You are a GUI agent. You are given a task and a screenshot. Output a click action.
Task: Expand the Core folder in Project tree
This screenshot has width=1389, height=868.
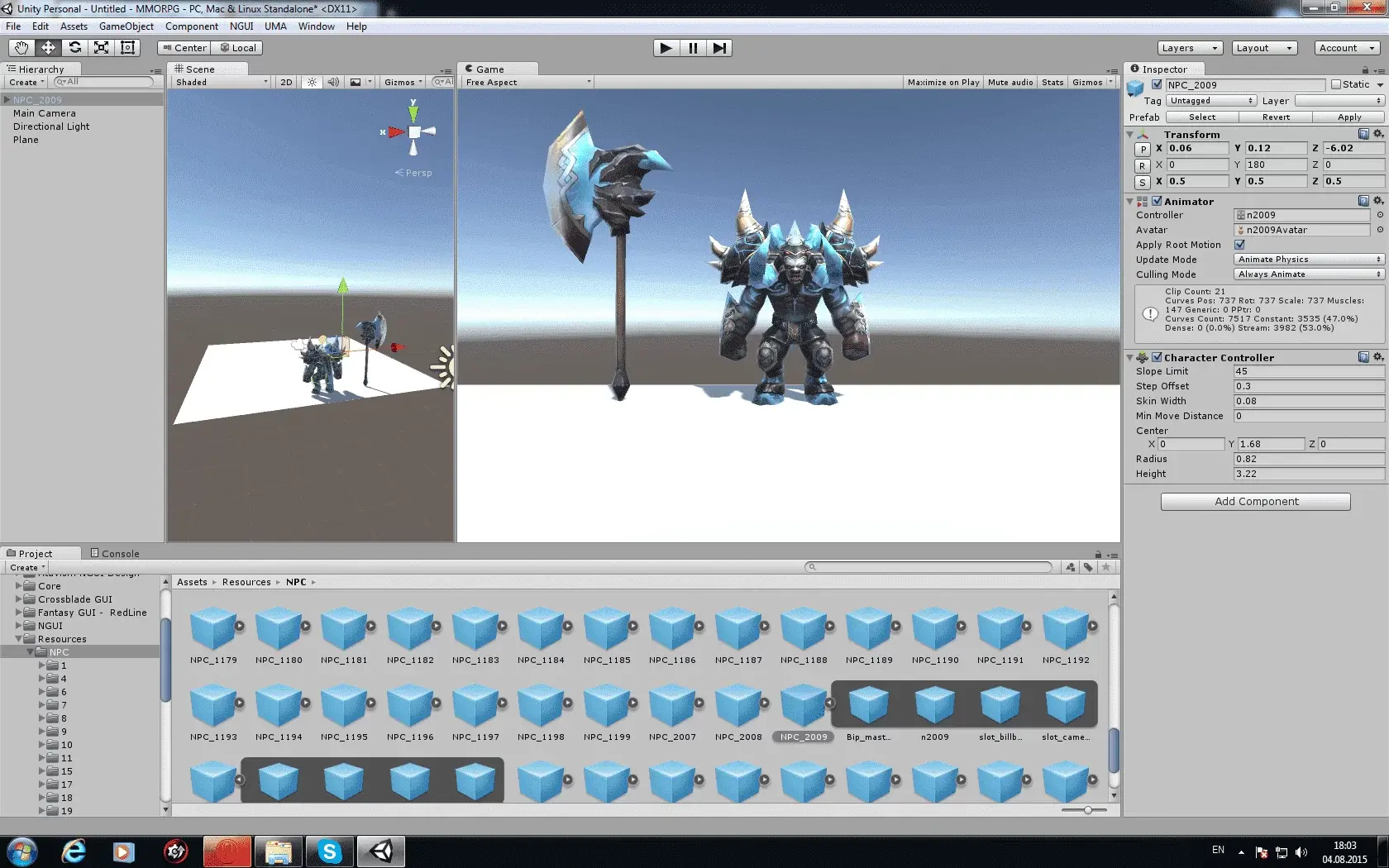pyautogui.click(x=18, y=586)
